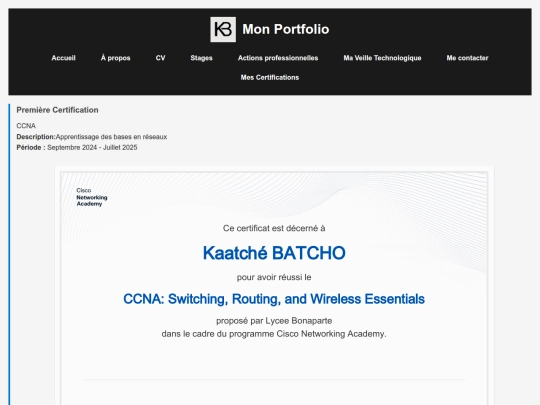This screenshot has height=405, width=540.
Task: Open Ma Veille Technologique page
Action: pyautogui.click(x=382, y=58)
